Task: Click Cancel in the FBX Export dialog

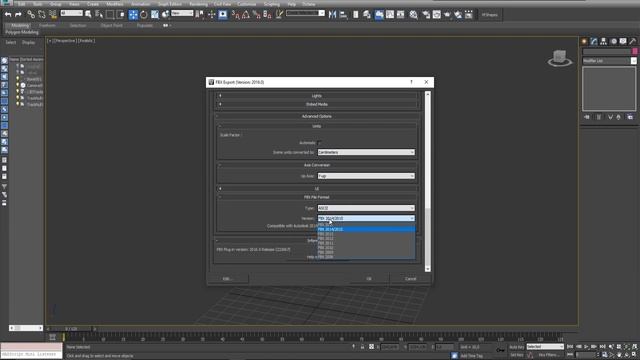Action: tap(411, 279)
